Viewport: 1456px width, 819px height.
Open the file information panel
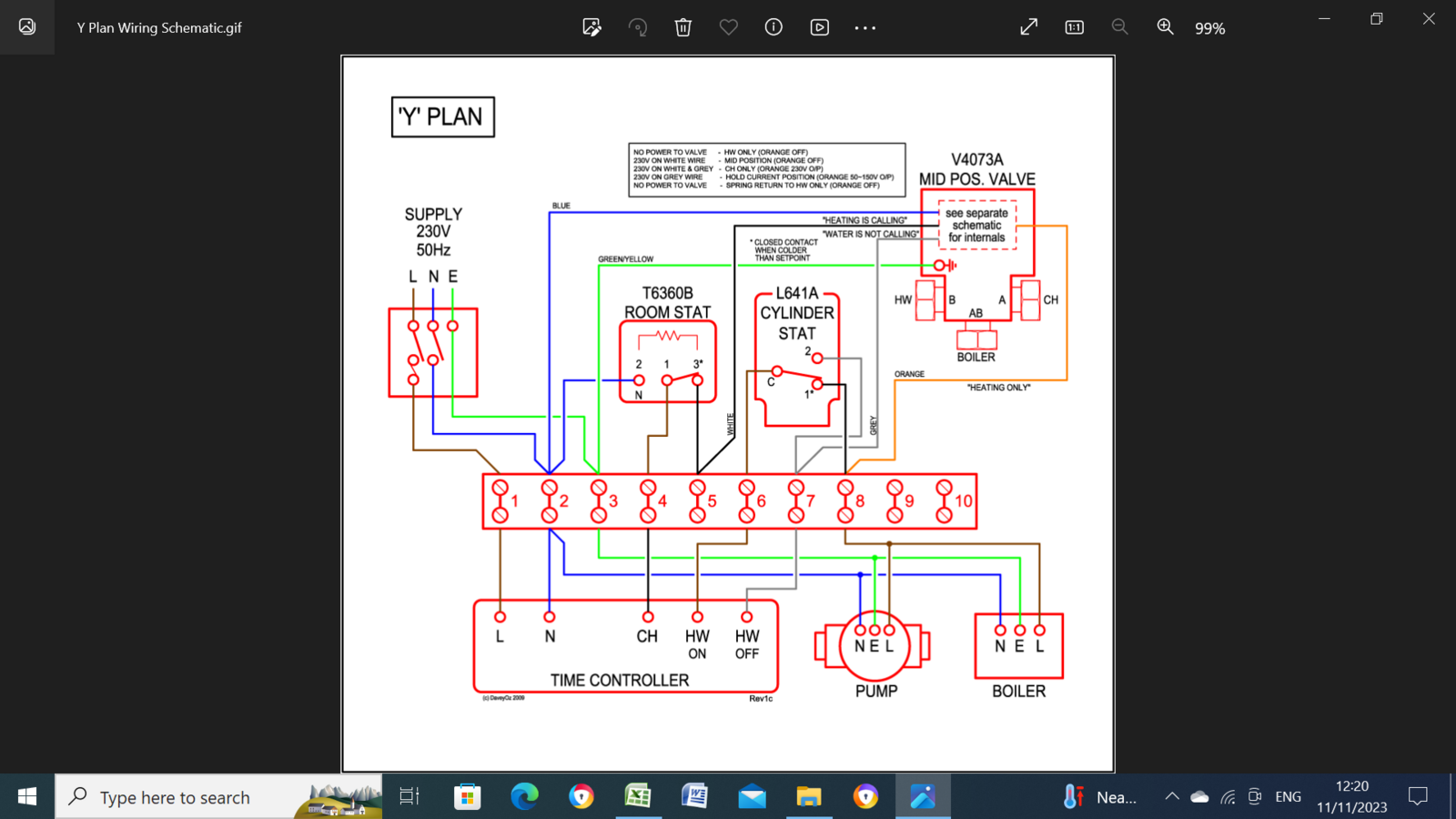pyautogui.click(x=773, y=27)
